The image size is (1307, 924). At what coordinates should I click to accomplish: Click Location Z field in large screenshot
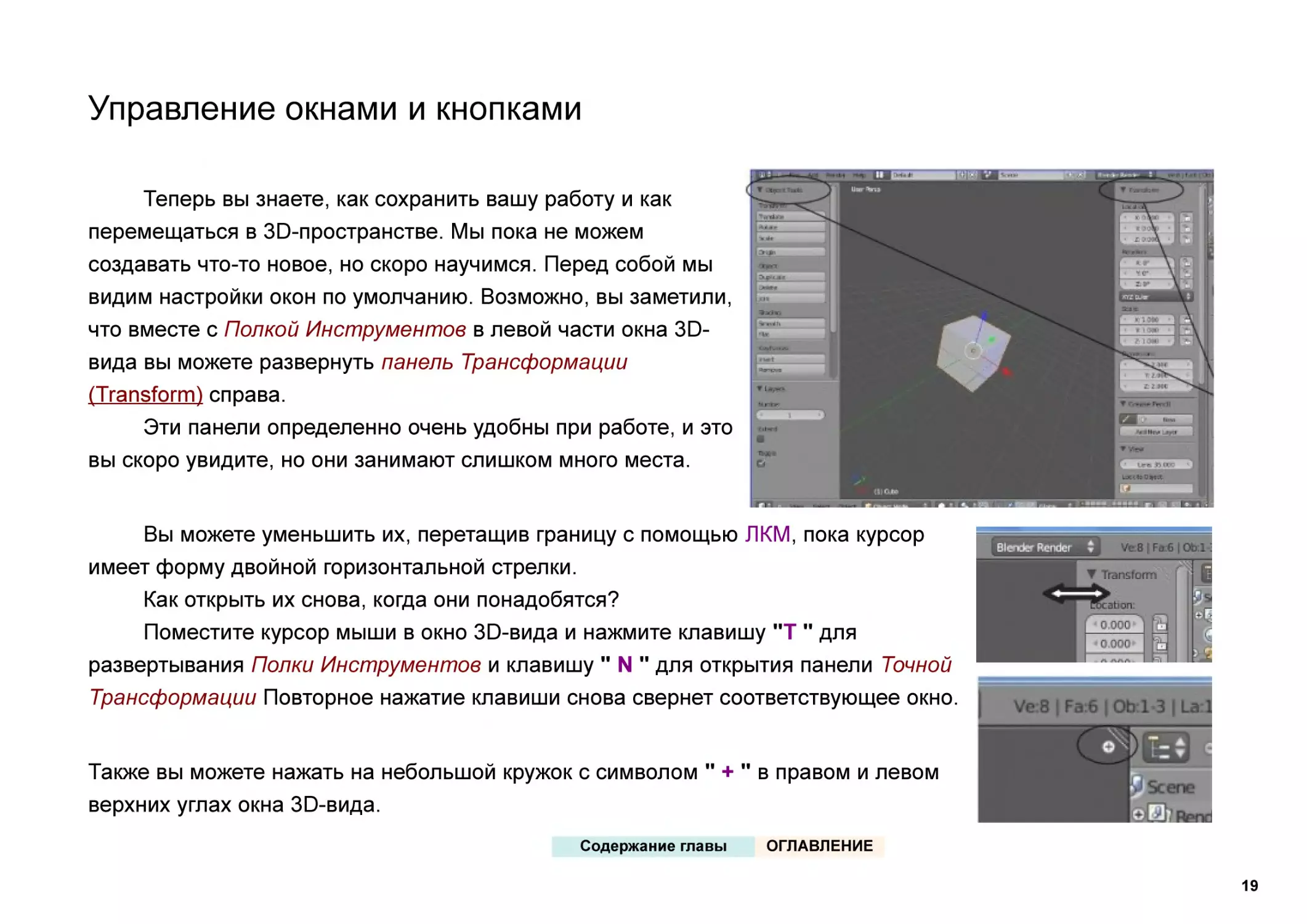[1147, 238]
